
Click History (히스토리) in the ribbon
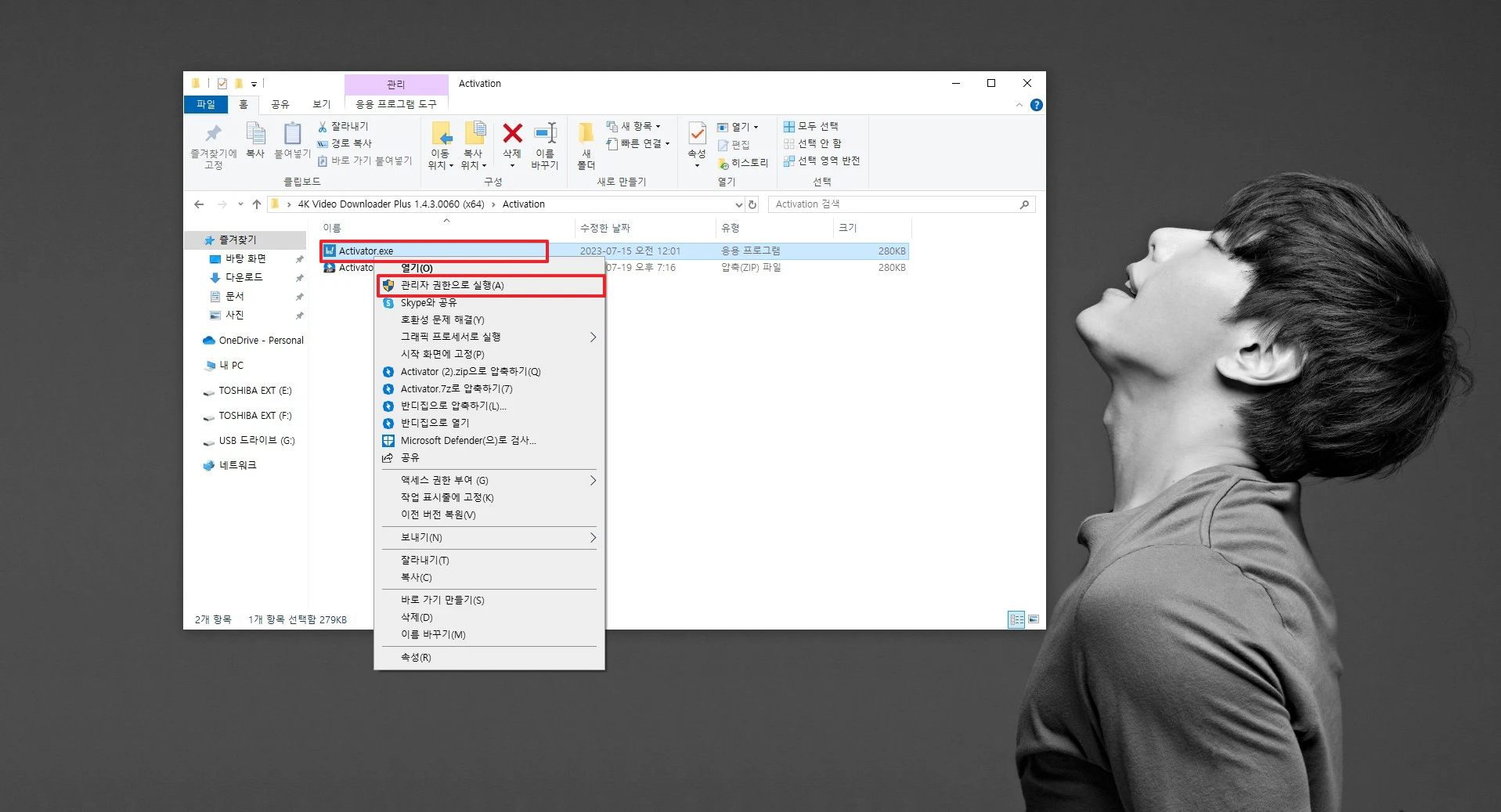pyautogui.click(x=743, y=163)
